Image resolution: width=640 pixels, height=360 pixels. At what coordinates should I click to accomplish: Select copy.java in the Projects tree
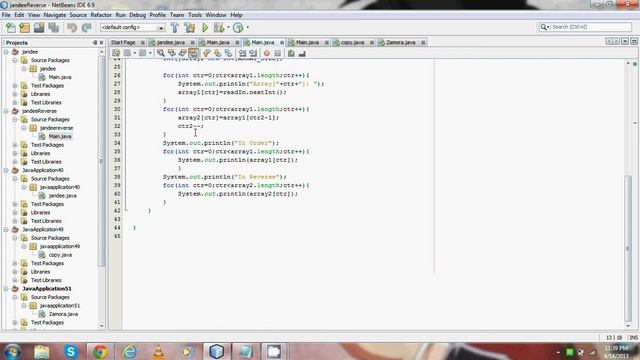[x=60, y=255]
